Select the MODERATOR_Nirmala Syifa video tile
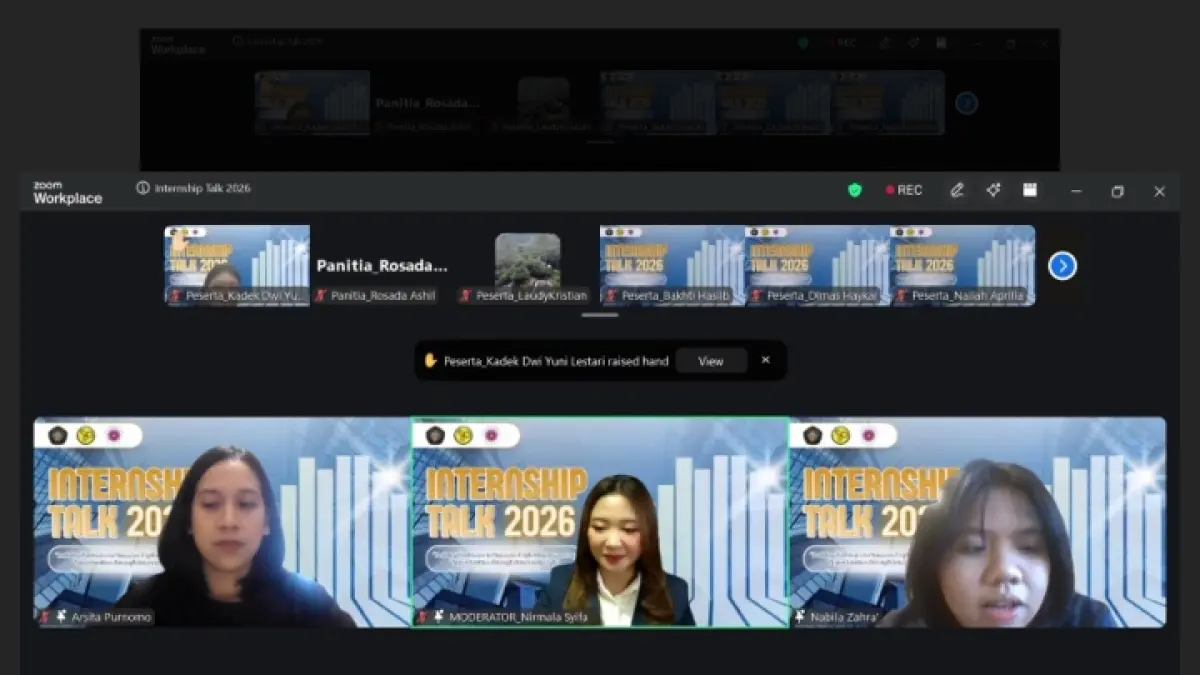1200x675 pixels. (600, 522)
